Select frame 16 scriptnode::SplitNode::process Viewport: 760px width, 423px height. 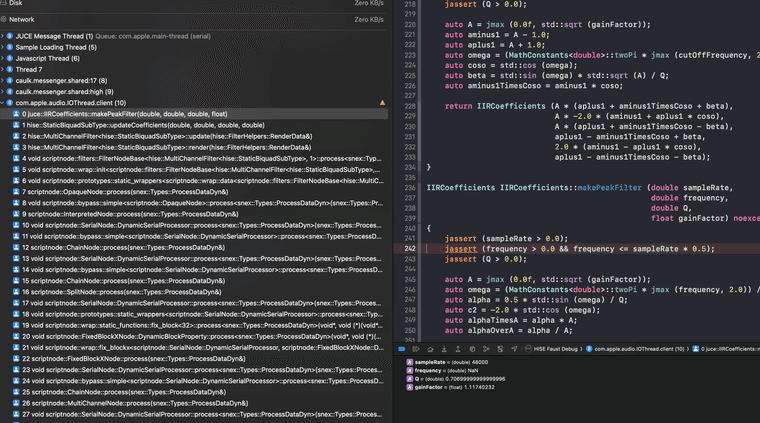[x=194, y=292]
